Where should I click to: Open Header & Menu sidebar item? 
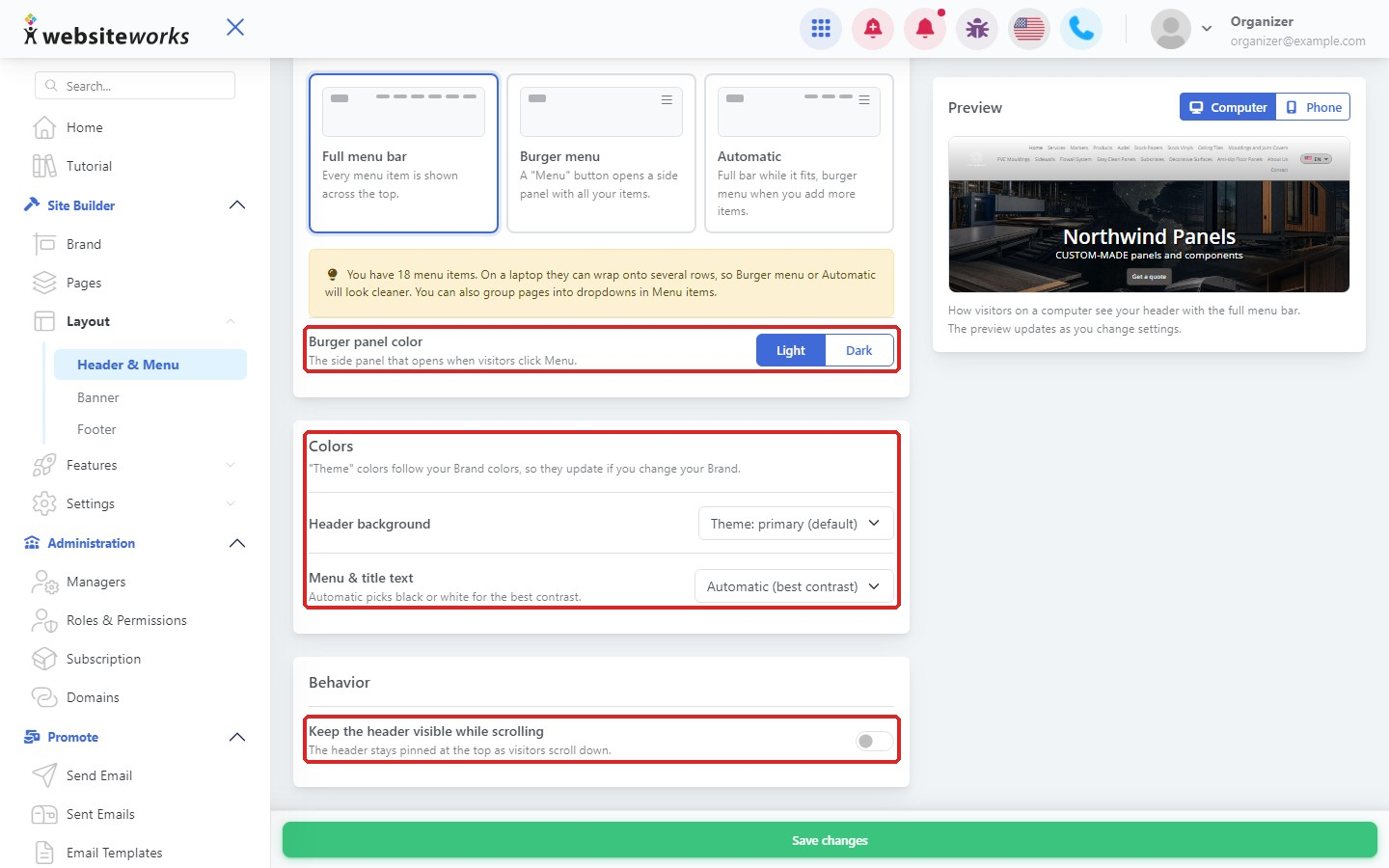(x=150, y=365)
